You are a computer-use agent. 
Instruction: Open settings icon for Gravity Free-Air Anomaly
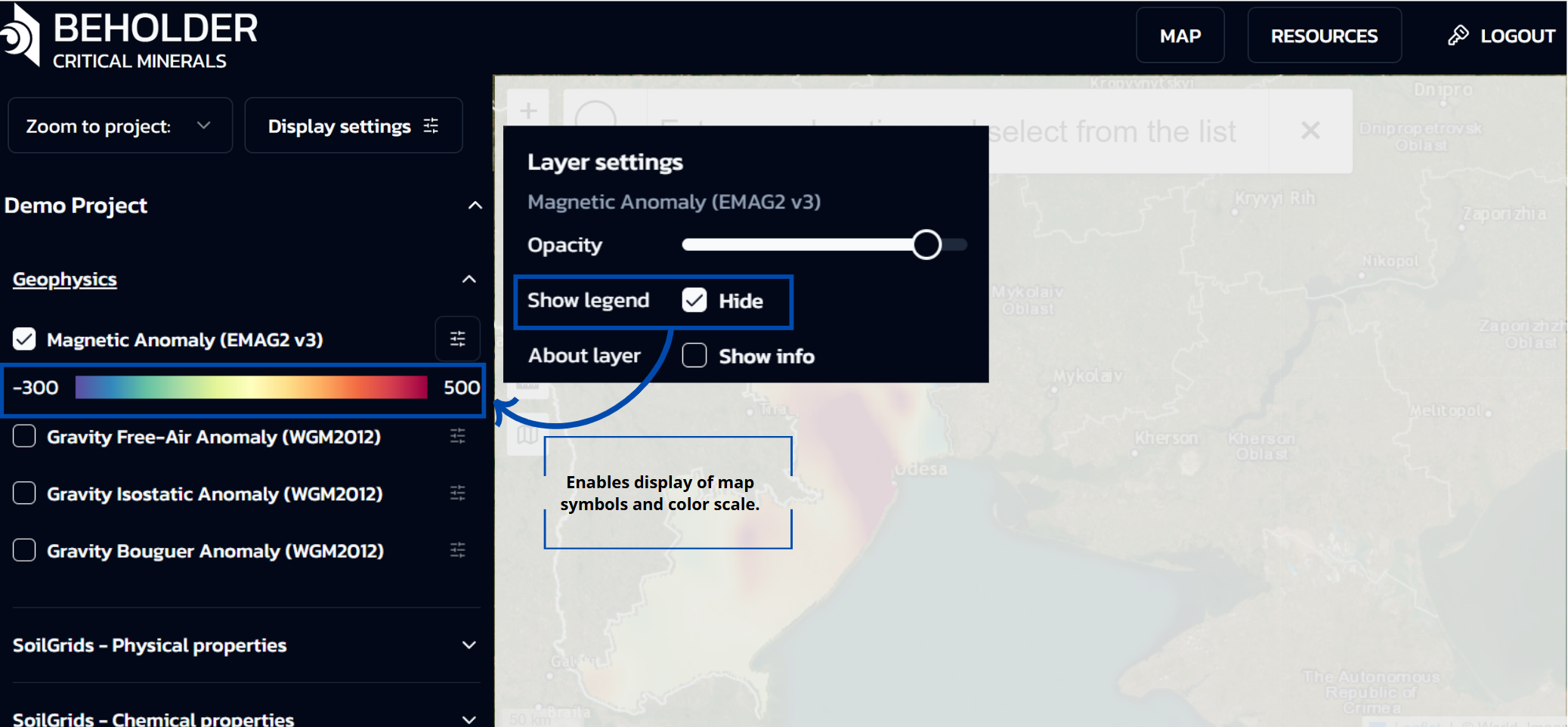pos(457,435)
